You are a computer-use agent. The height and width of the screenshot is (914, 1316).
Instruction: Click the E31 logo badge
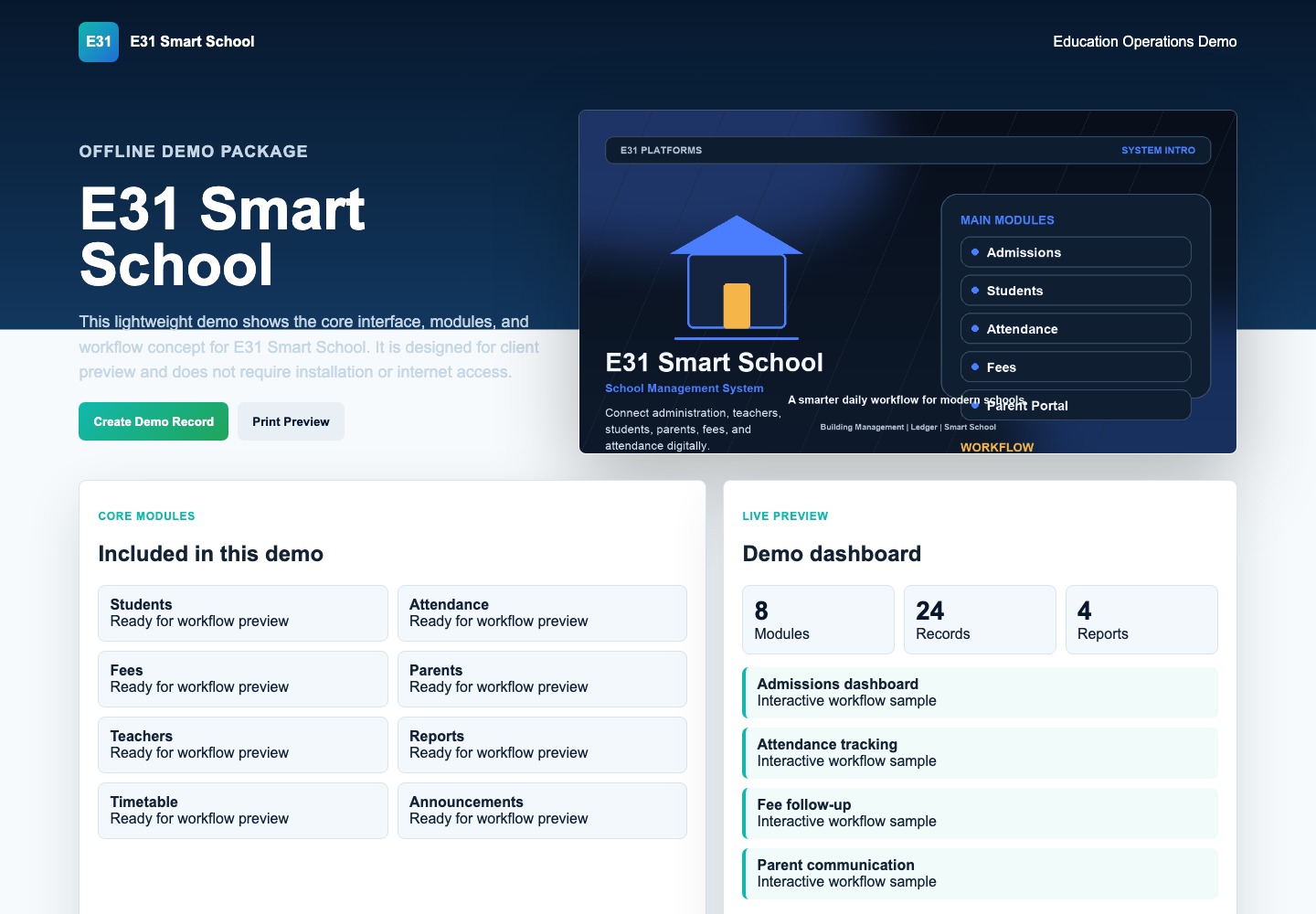click(x=99, y=42)
